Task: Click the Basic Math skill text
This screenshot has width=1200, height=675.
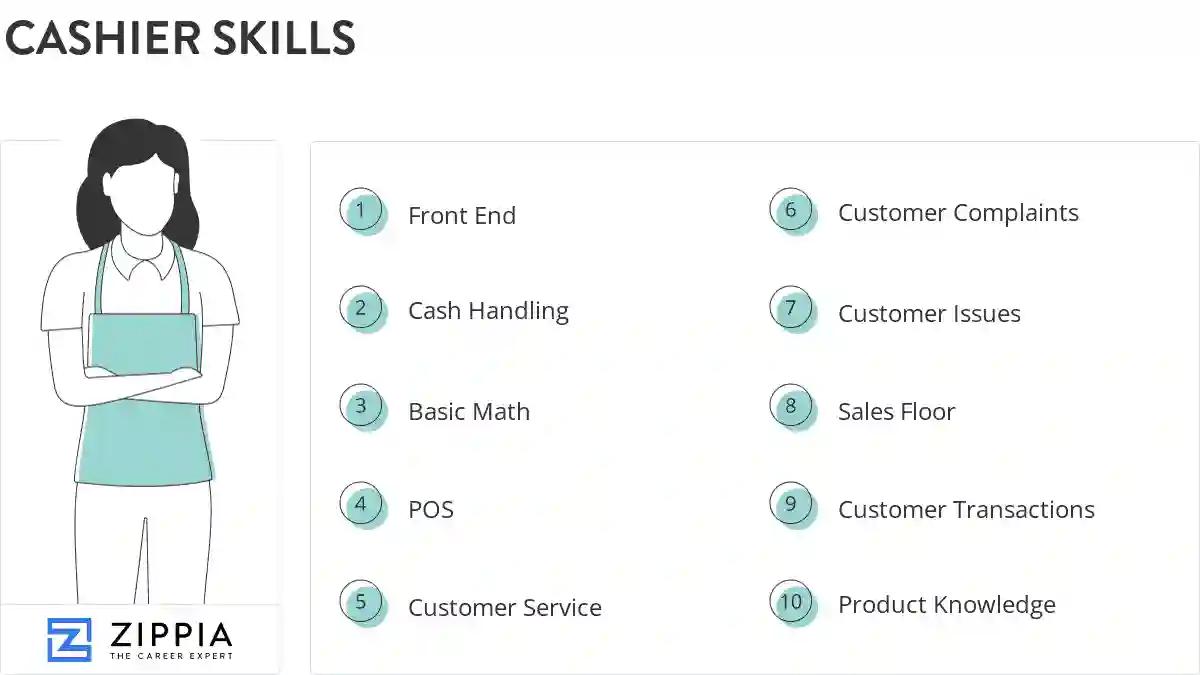Action: tap(469, 412)
